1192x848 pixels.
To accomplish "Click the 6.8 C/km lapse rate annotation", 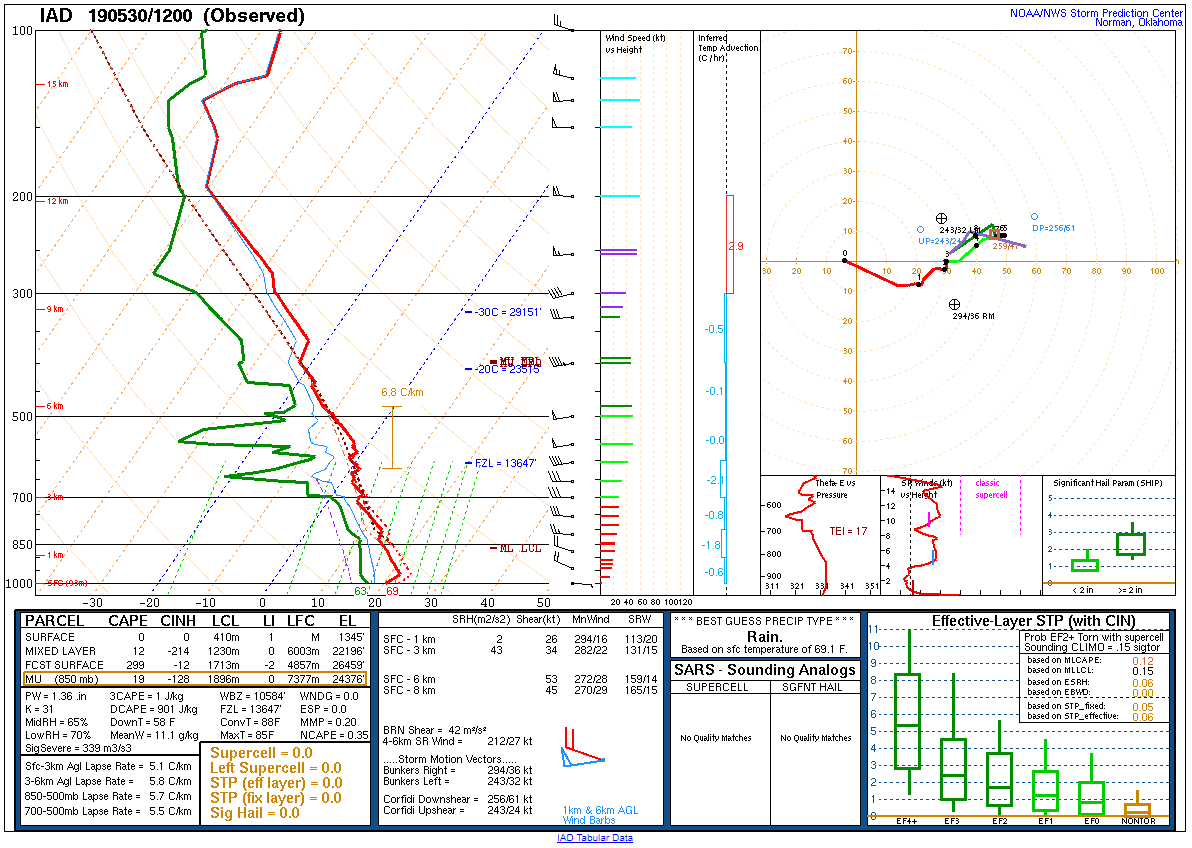I will coord(402,392).
